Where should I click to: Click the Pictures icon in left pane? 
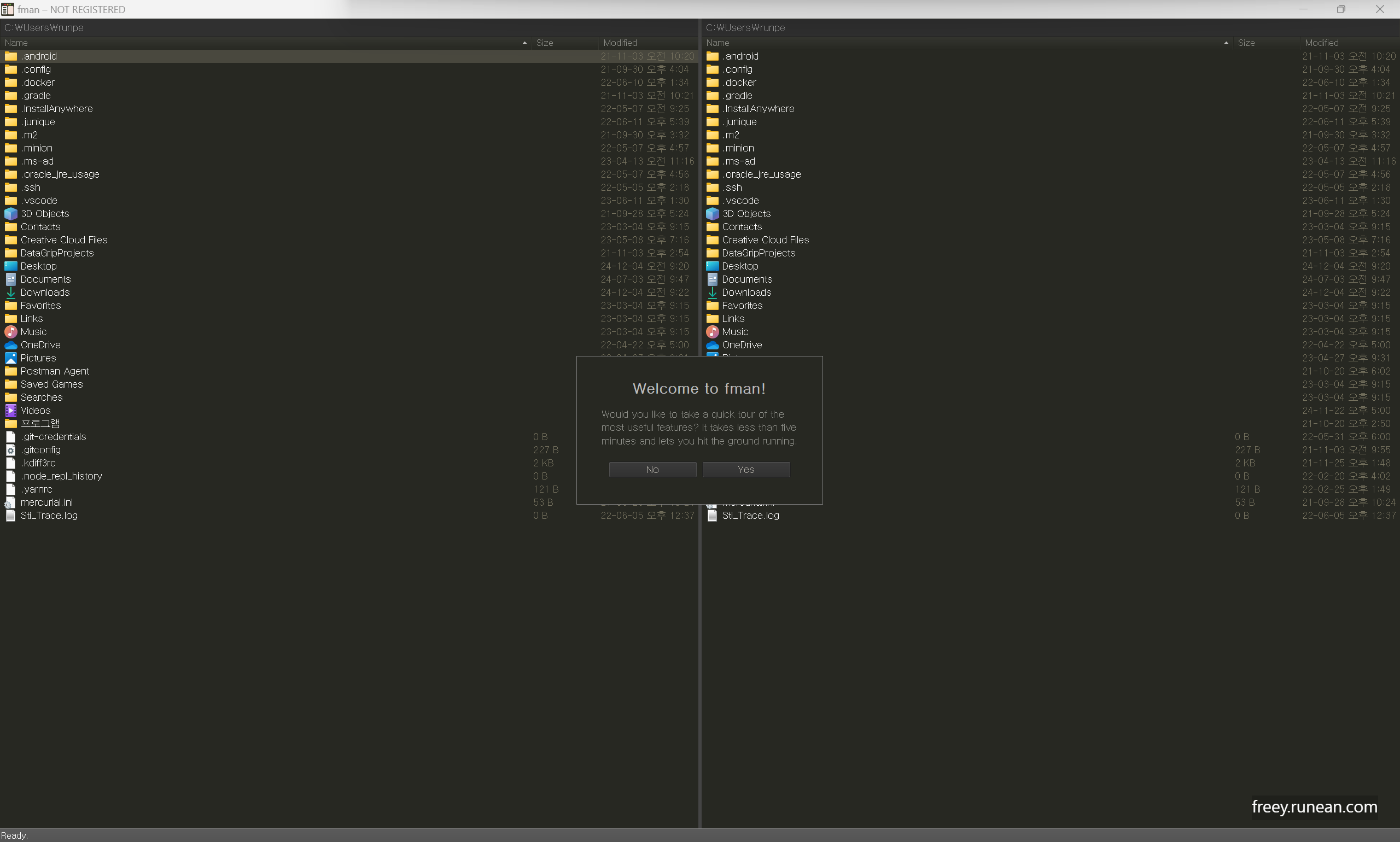(x=11, y=358)
